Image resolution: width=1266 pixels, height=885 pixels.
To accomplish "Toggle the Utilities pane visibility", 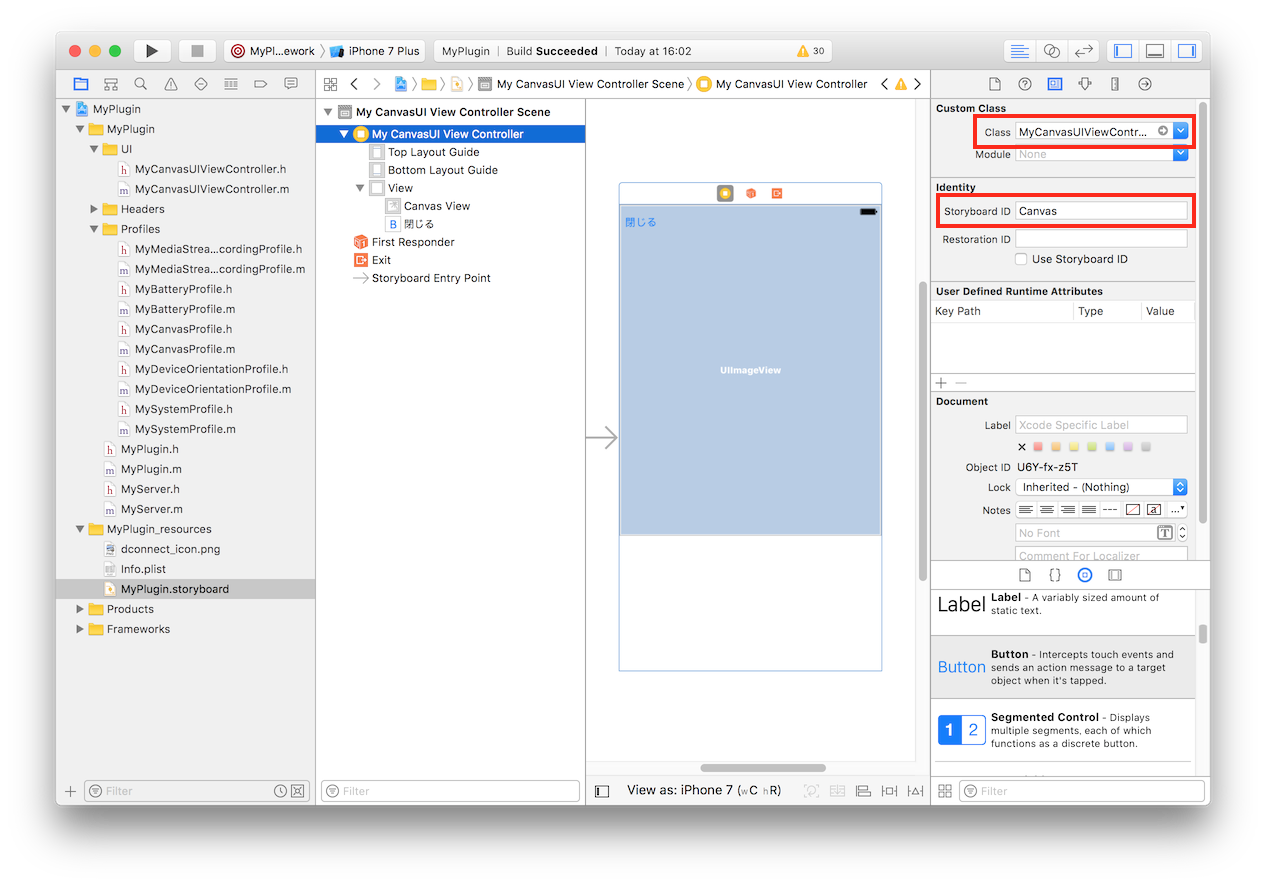I will point(1187,51).
